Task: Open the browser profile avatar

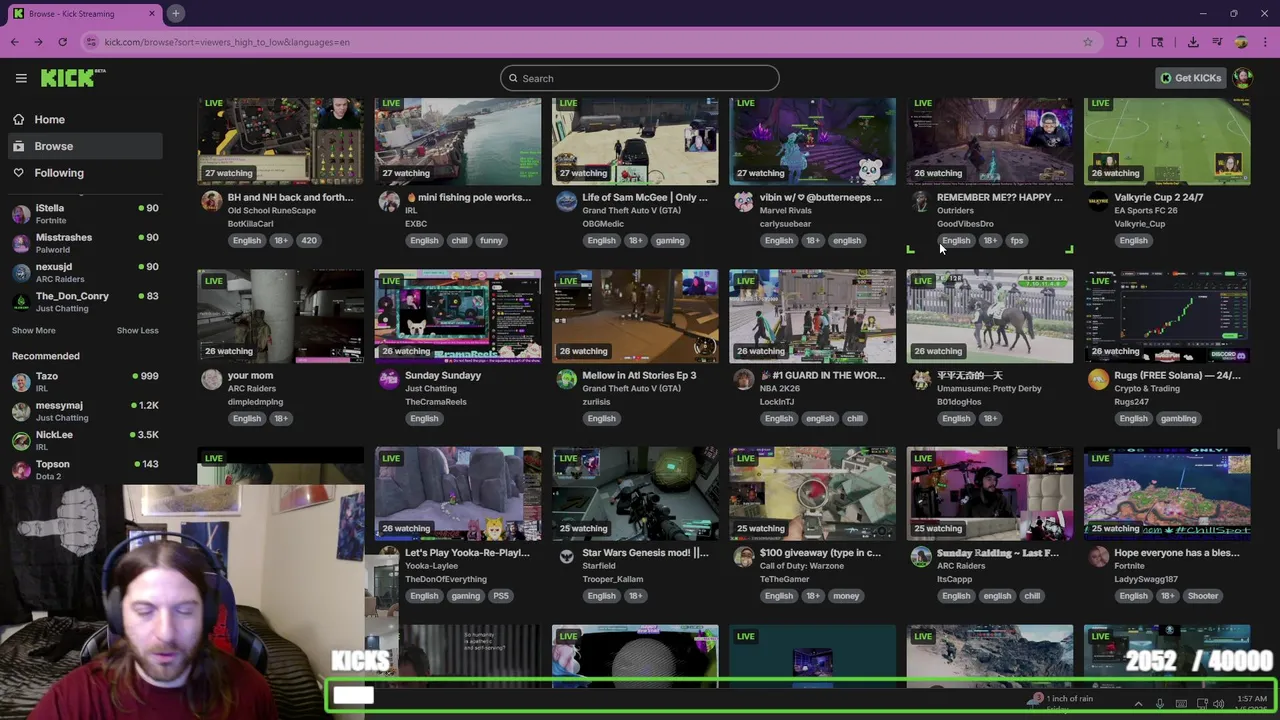Action: click(1241, 42)
